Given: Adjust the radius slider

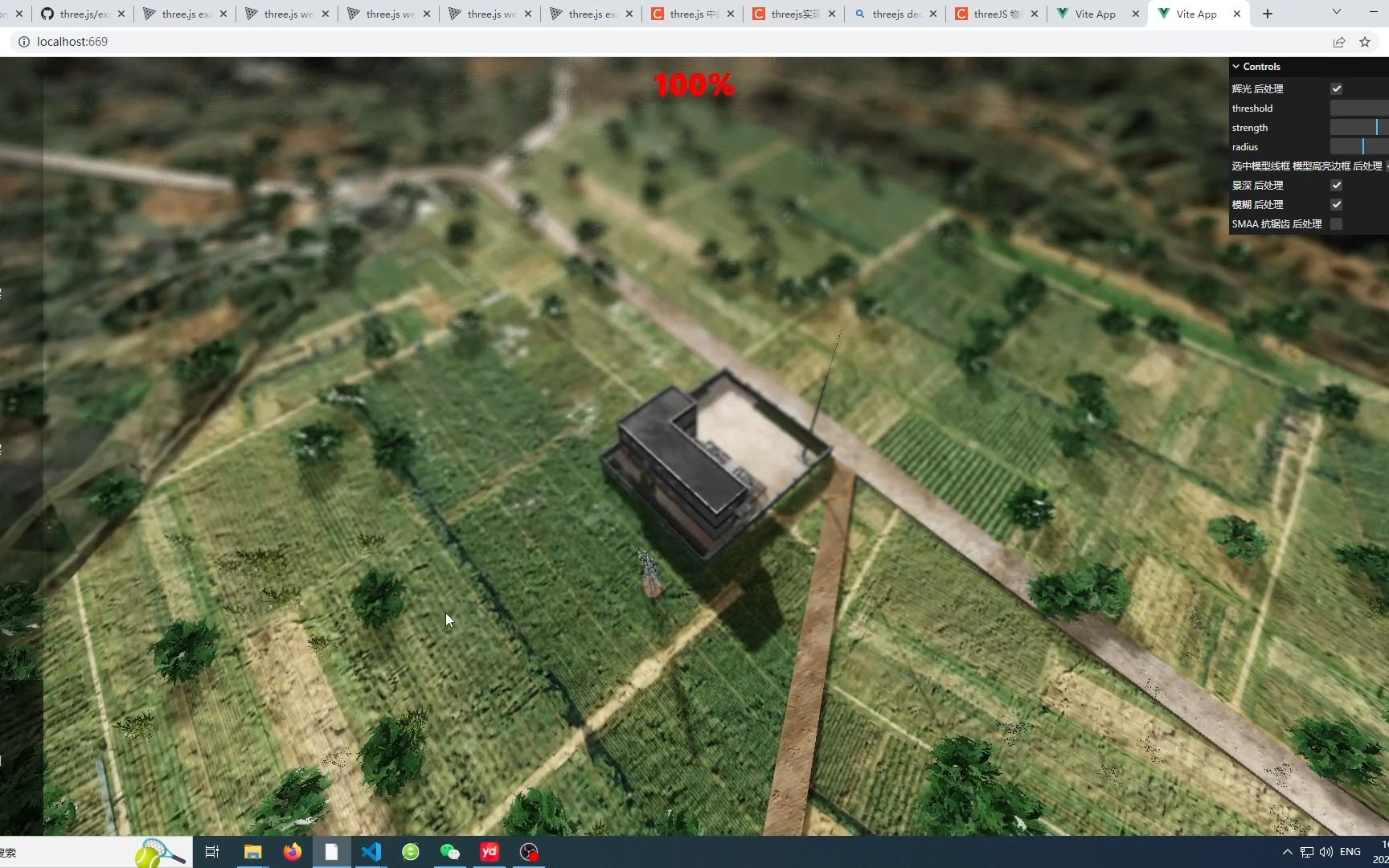Looking at the screenshot, I should 1359,147.
